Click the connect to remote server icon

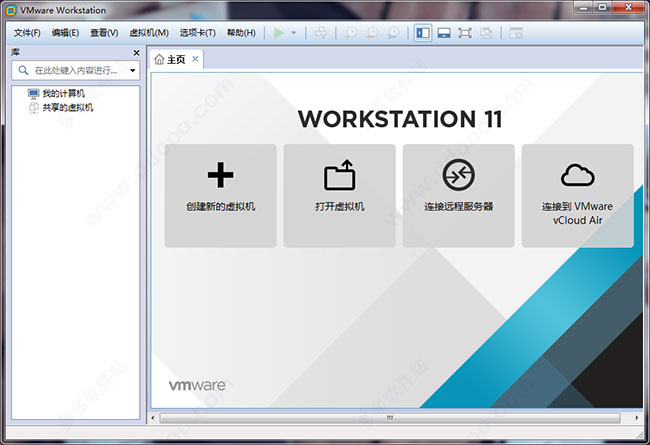[x=458, y=176]
